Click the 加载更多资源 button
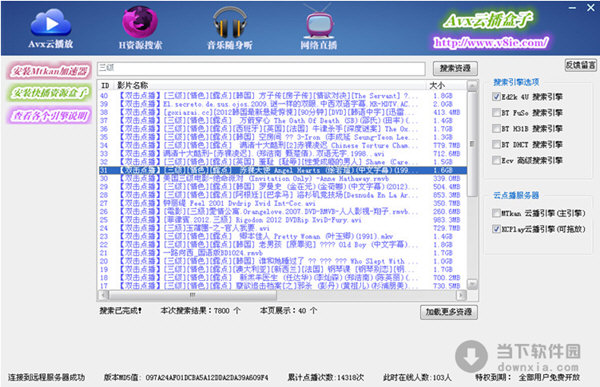The height and width of the screenshot is (387, 600). [448, 312]
